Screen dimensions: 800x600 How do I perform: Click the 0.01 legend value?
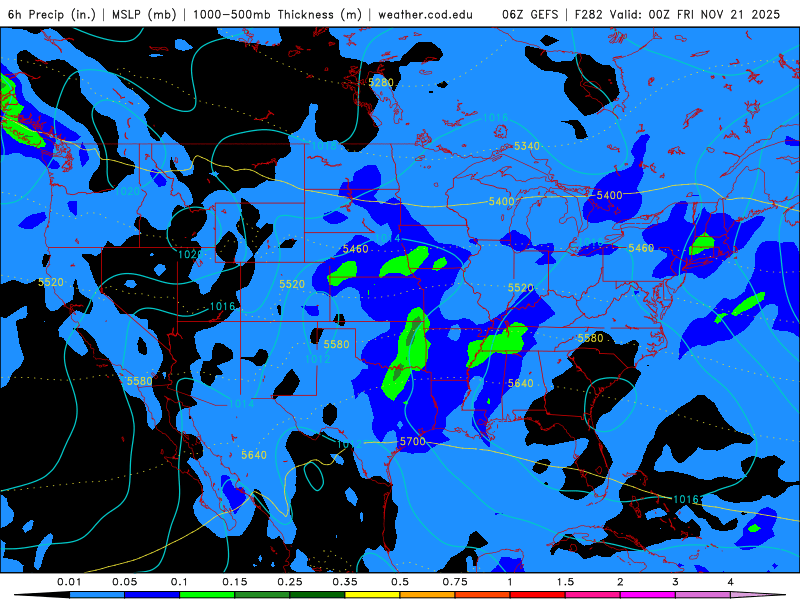tap(69, 582)
